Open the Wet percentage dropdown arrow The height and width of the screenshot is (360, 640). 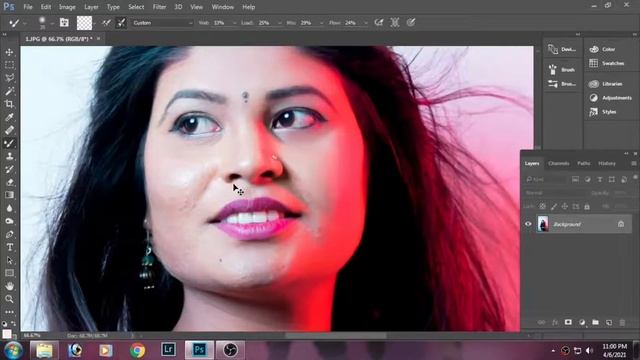[x=234, y=23]
